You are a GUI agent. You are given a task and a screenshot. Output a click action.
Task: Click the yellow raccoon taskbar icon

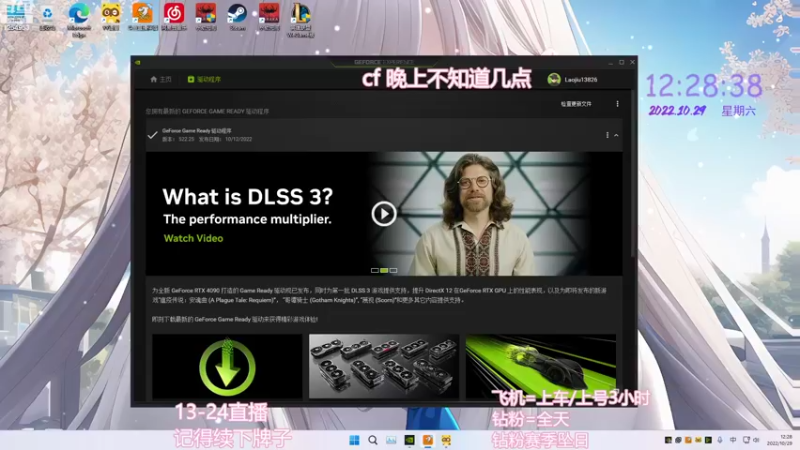click(446, 440)
